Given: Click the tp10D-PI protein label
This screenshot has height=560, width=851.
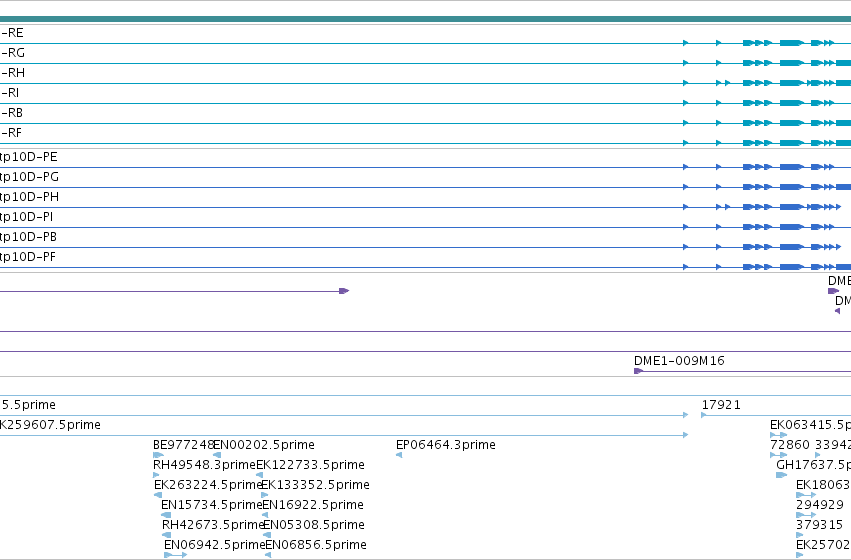Looking at the screenshot, I should click(27, 218).
